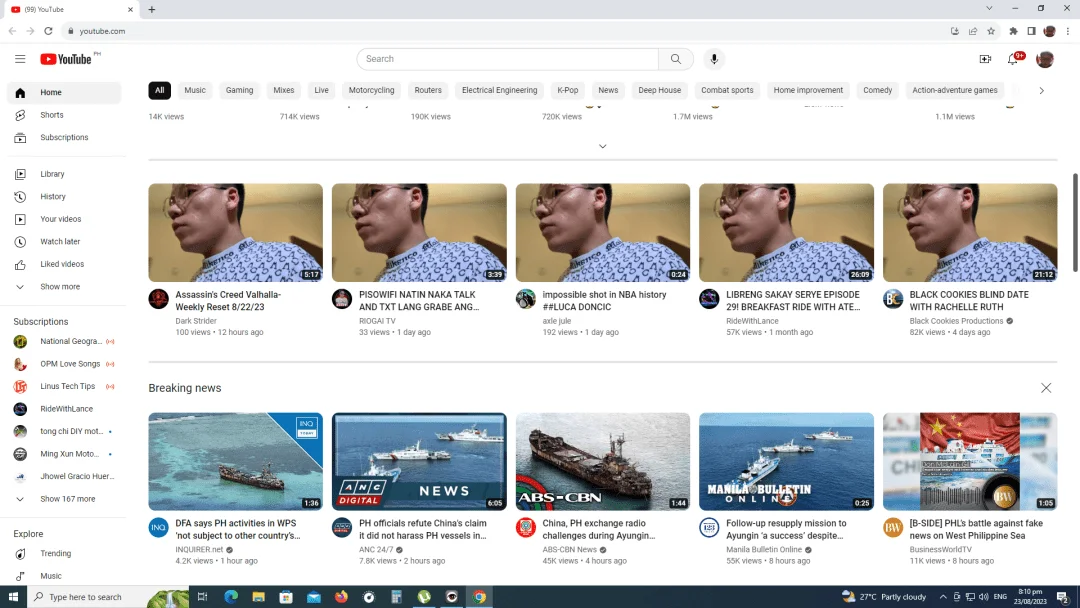Open Subscriptions in sidebar
Screen dimensions: 1080x608
point(64,138)
